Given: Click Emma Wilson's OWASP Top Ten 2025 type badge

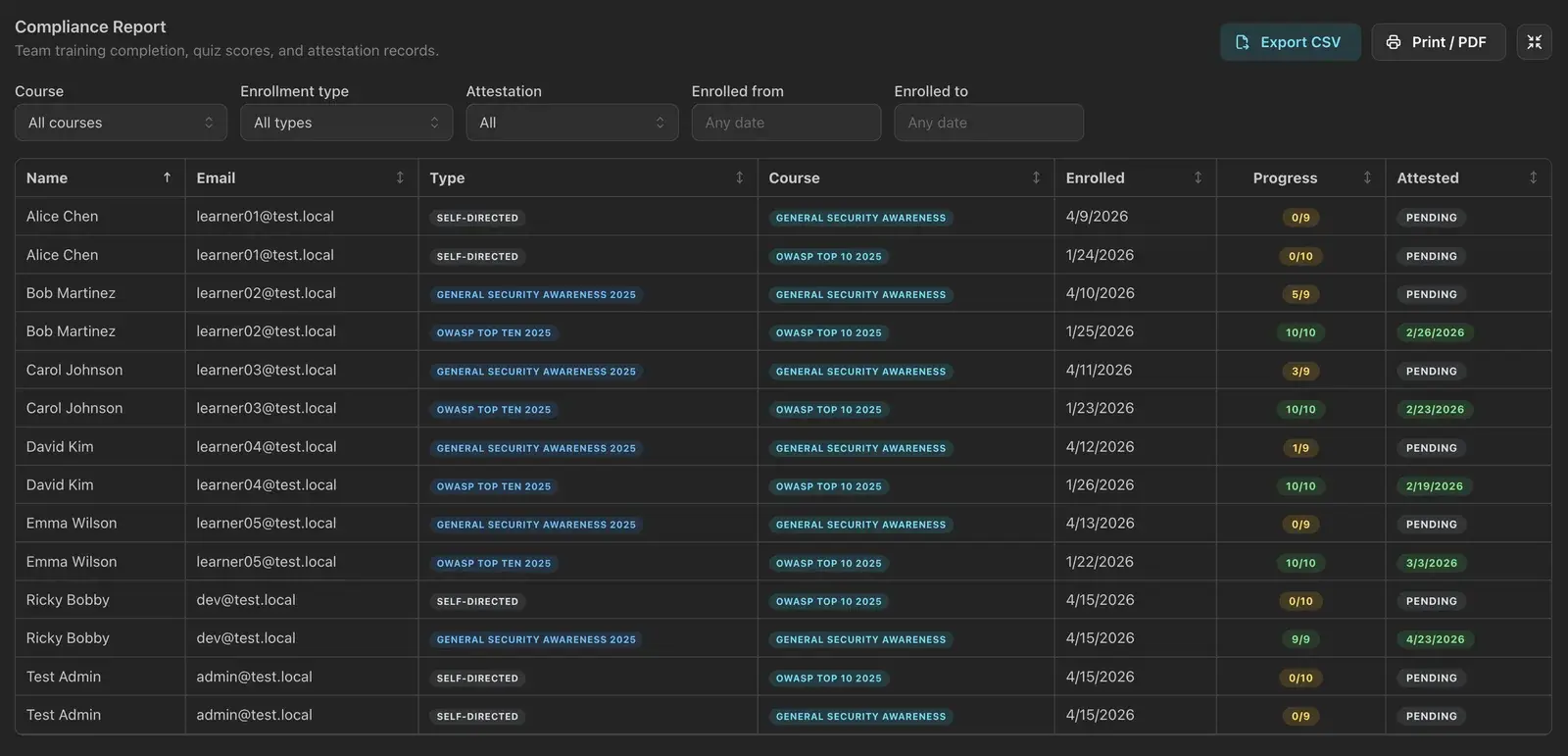Looking at the screenshot, I should click(494, 563).
